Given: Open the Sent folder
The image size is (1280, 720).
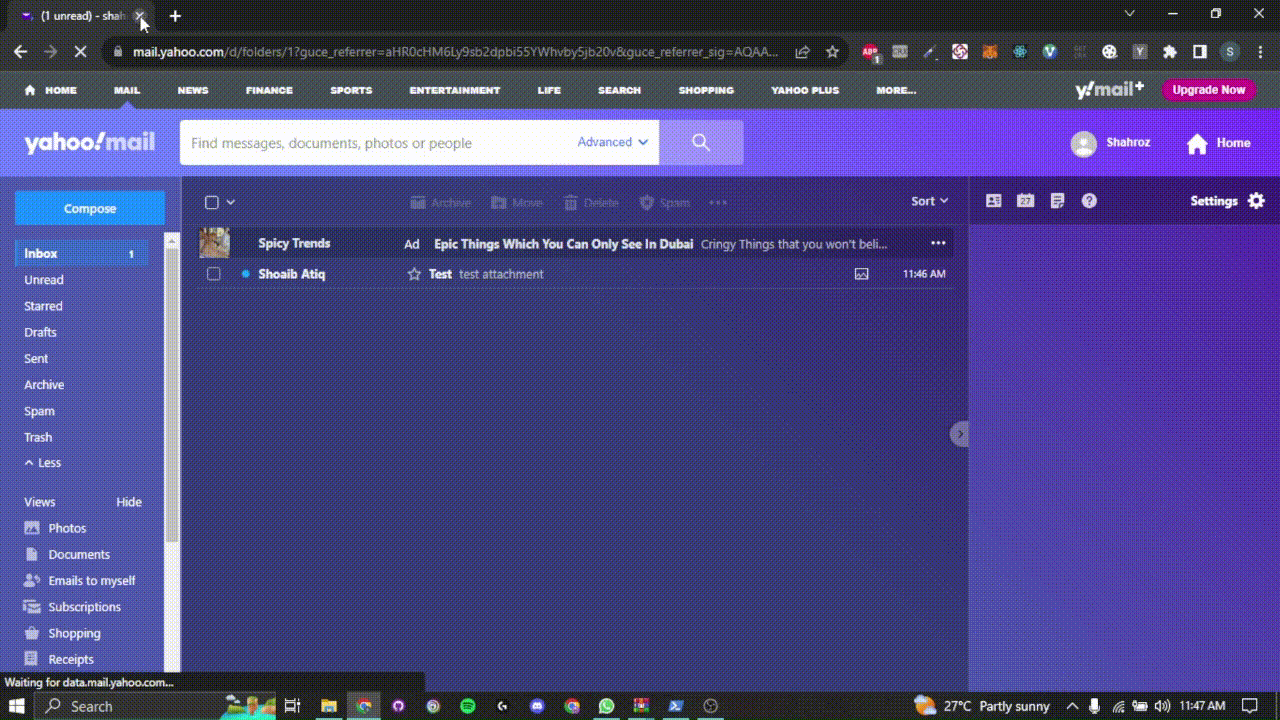Looking at the screenshot, I should pyautogui.click(x=36, y=358).
